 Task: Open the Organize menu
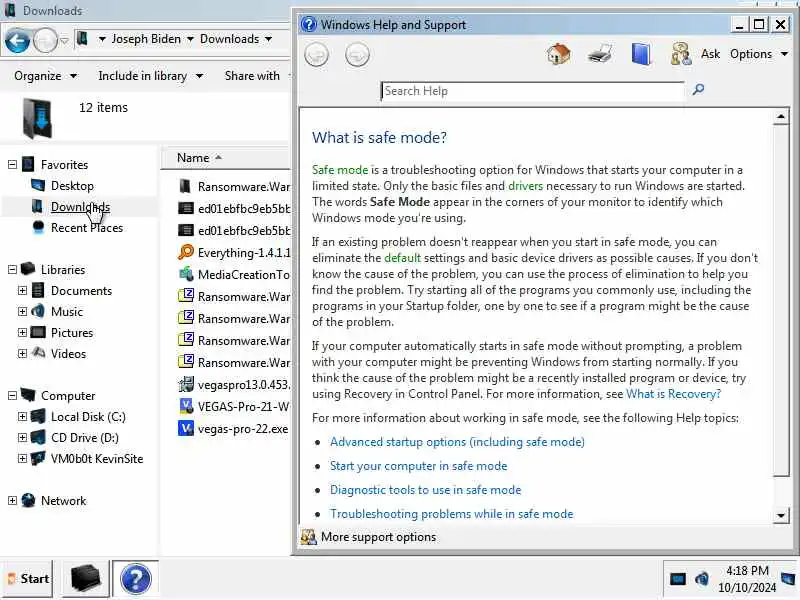click(45, 76)
